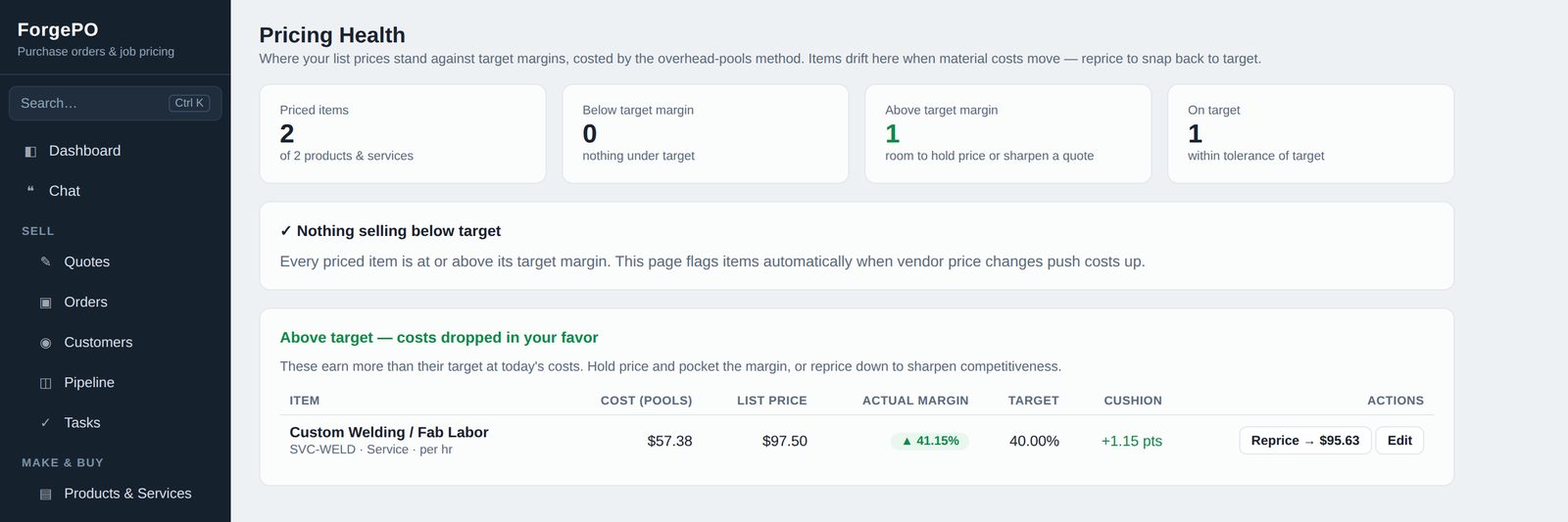Click the 40.00% target value
This screenshot has height=522, width=1568.
point(1034,441)
